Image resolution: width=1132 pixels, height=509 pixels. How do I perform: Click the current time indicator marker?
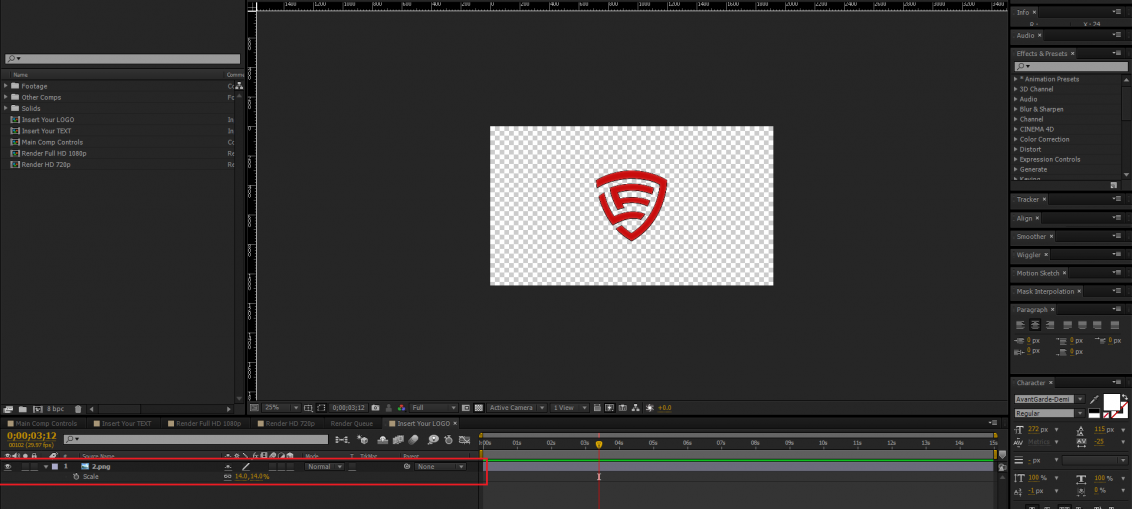click(598, 444)
